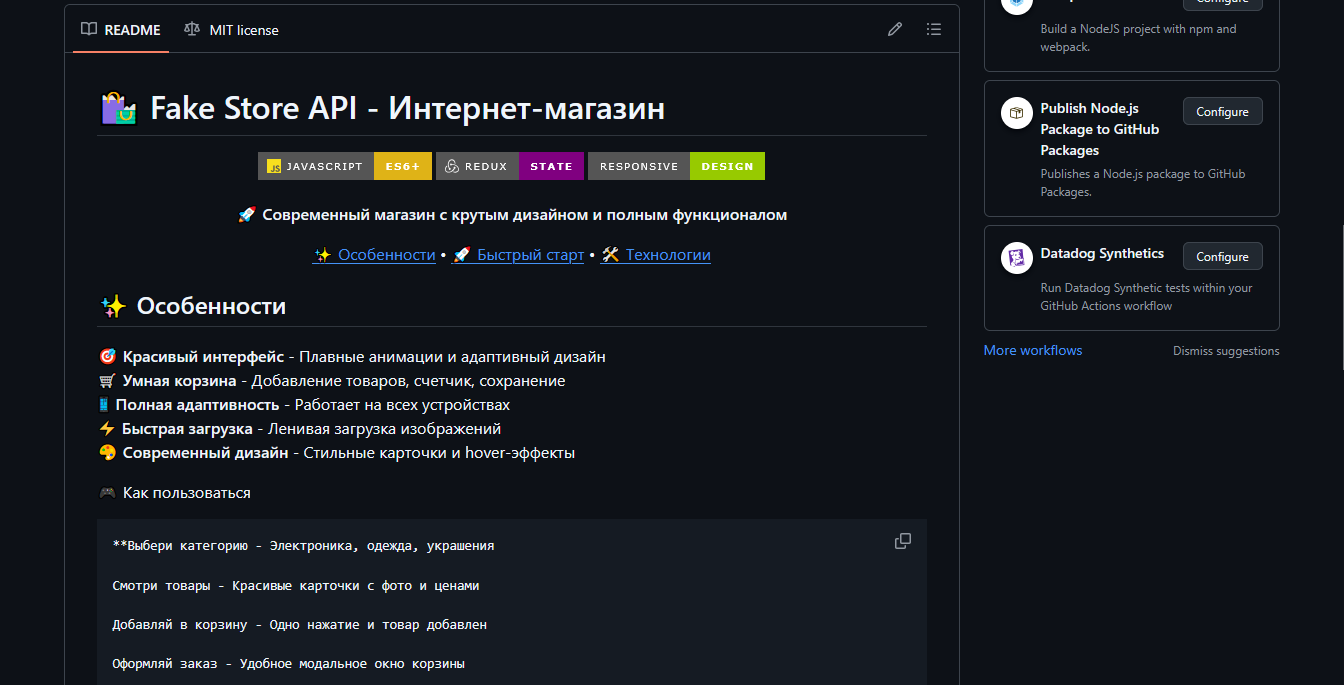Copy the code block using copy icon
Image resolution: width=1344 pixels, height=685 pixels.
click(902, 540)
